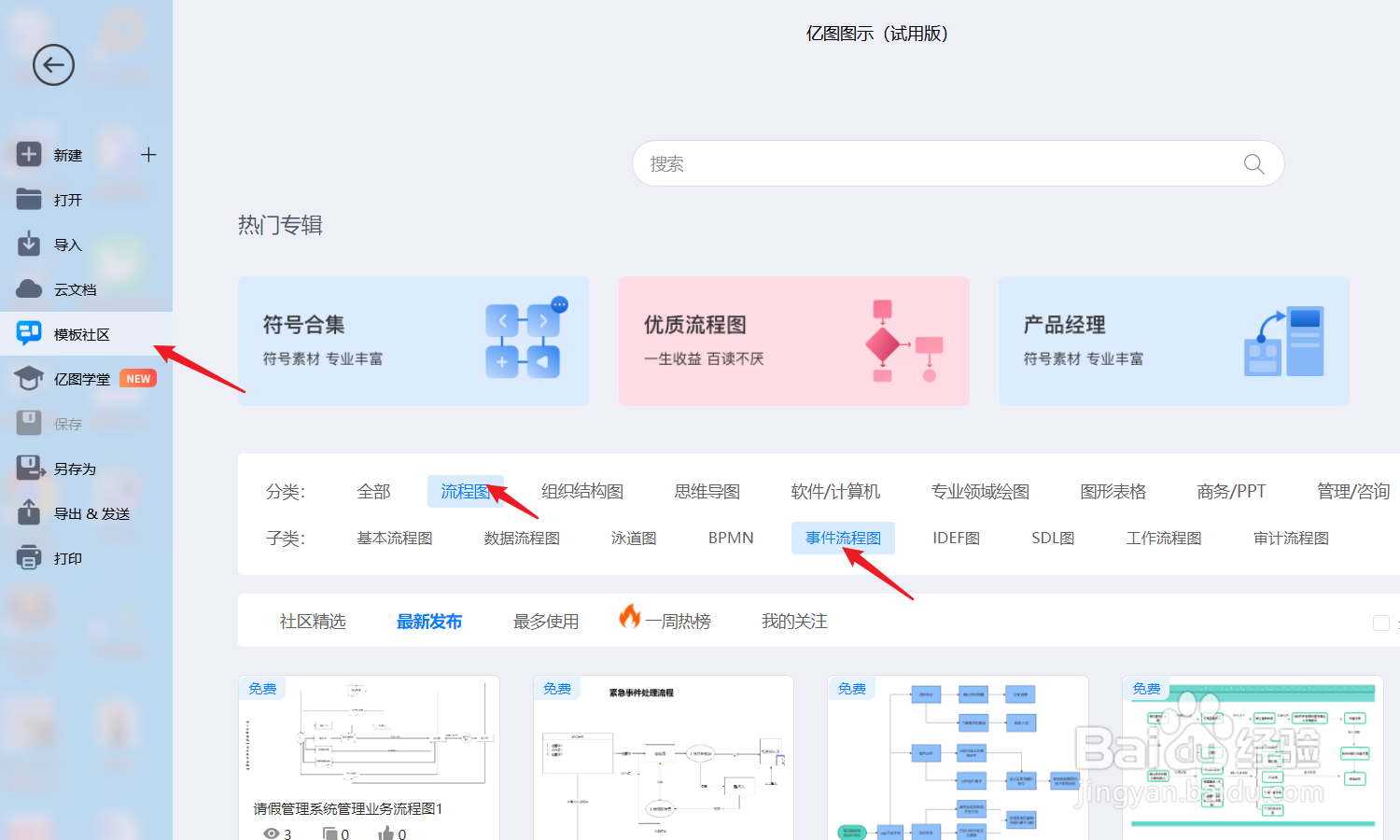Select the 事件流程图 subcategory

coord(843,538)
